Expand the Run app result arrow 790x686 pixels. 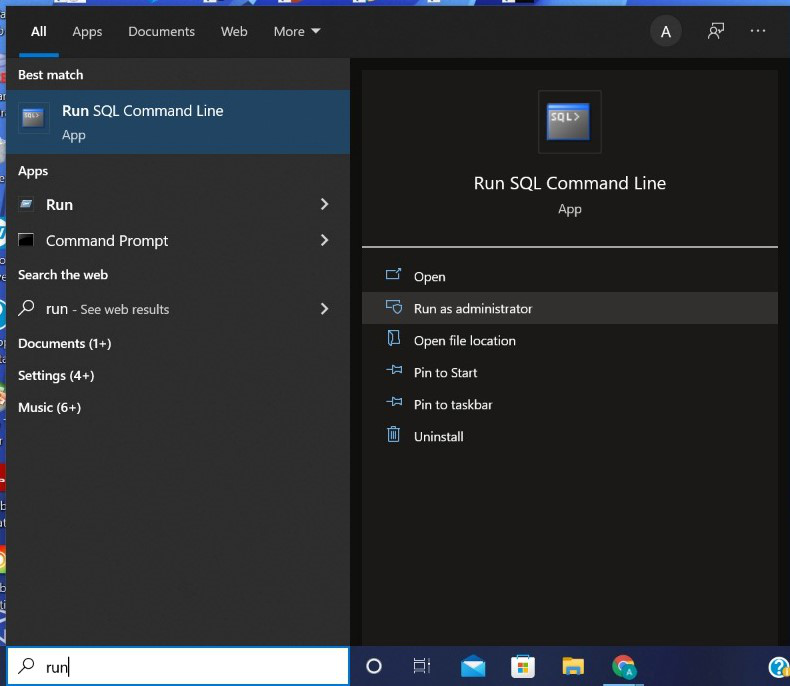324,204
